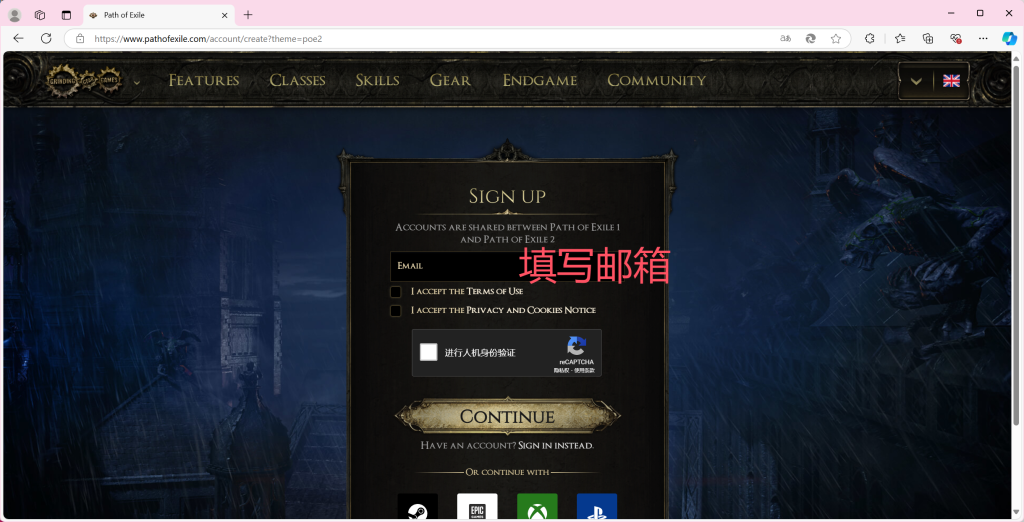Open the Privacy and Cookies Notice link
This screenshot has height=522, width=1024.
tap(531, 310)
